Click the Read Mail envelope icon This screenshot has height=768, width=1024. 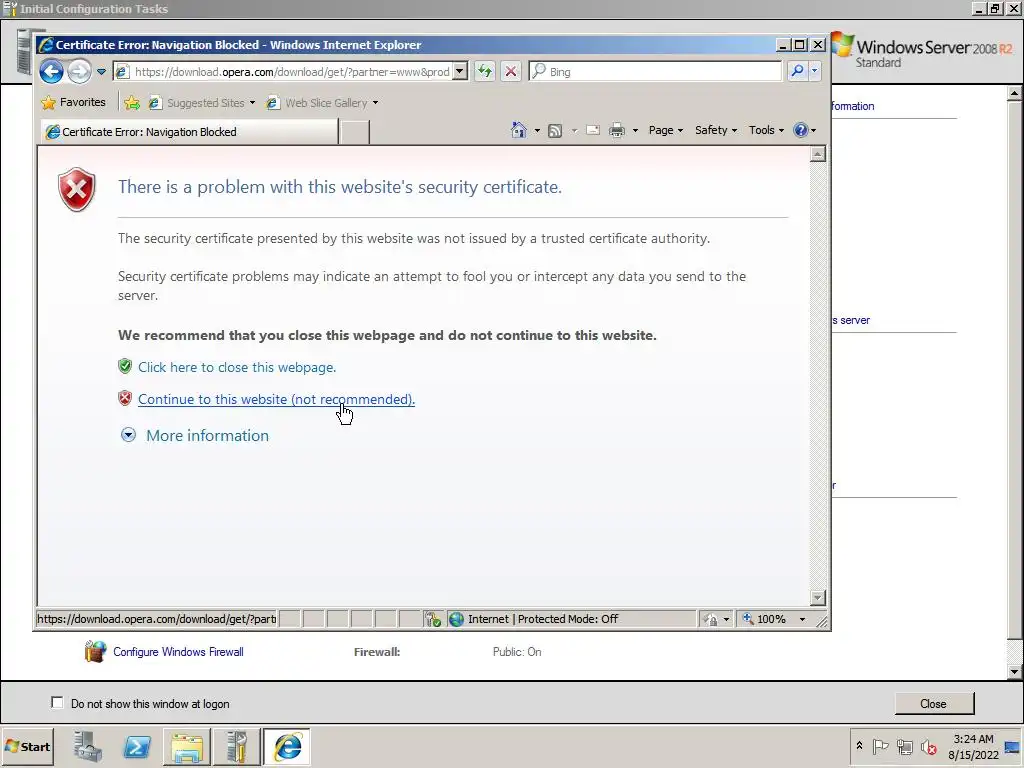click(593, 130)
